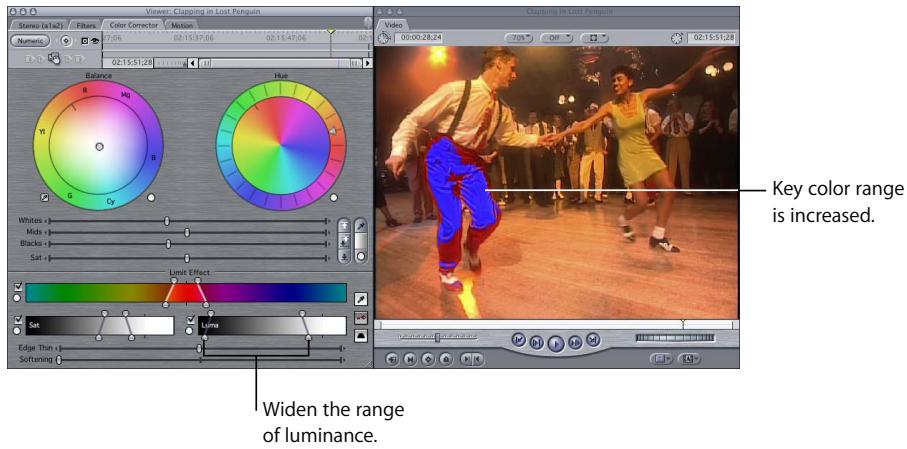
Task: Select the Video tab
Action: point(393,25)
